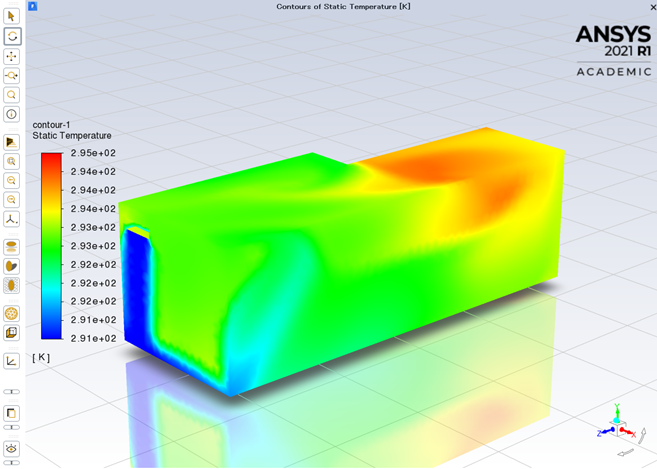657x469 pixels.
Task: Click the green Y axis of triad
Action: (617, 410)
